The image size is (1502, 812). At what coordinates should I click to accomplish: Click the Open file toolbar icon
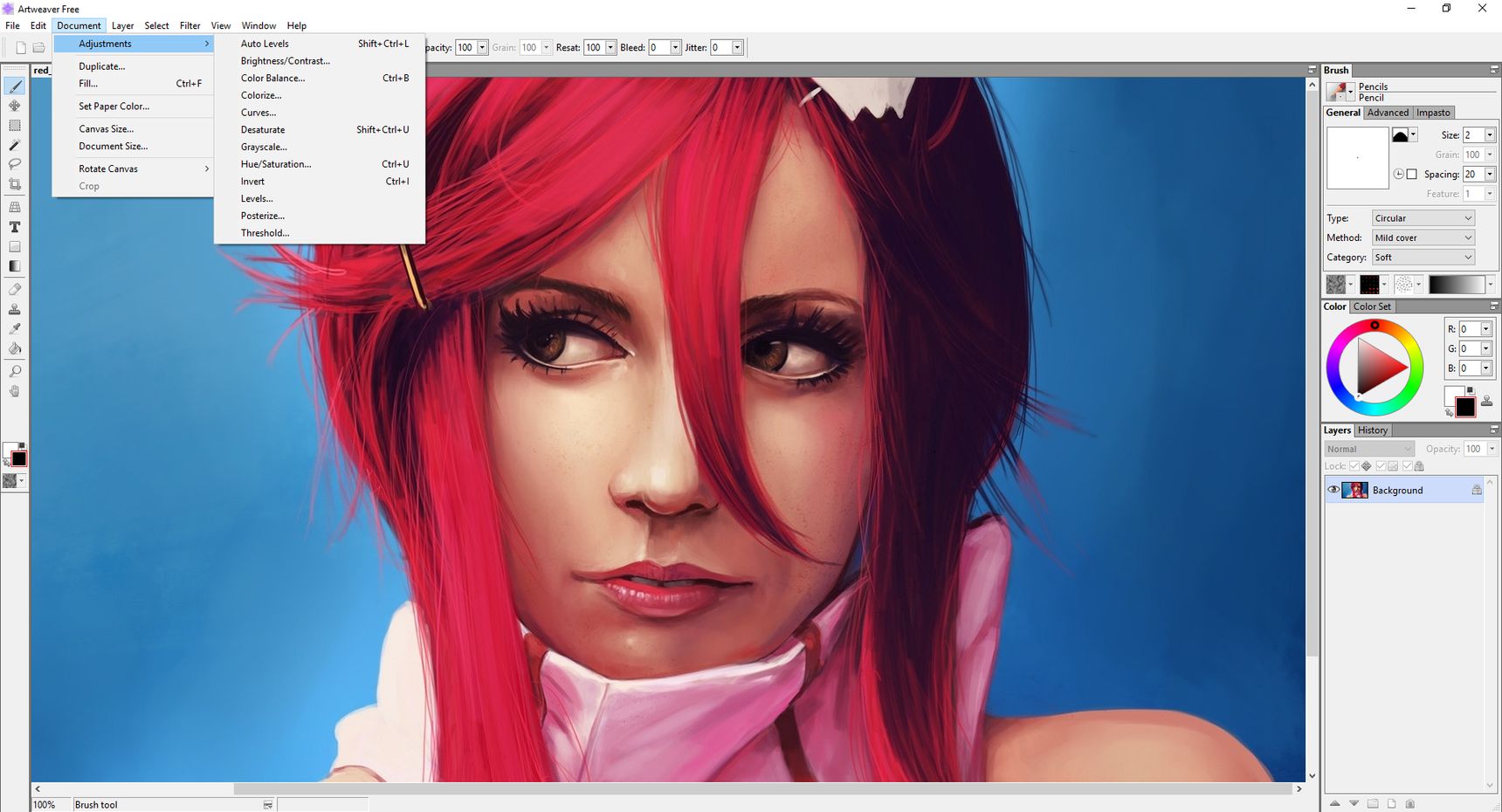(38, 48)
